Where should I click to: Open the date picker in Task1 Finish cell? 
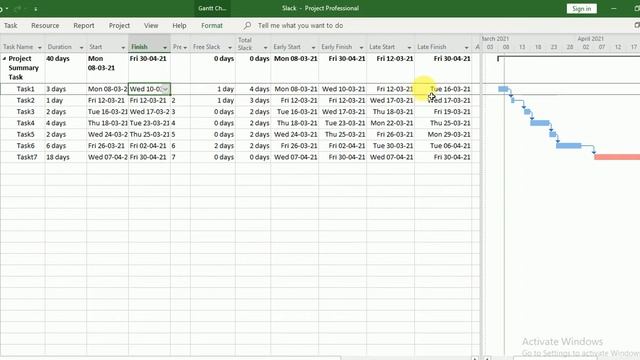[165, 89]
